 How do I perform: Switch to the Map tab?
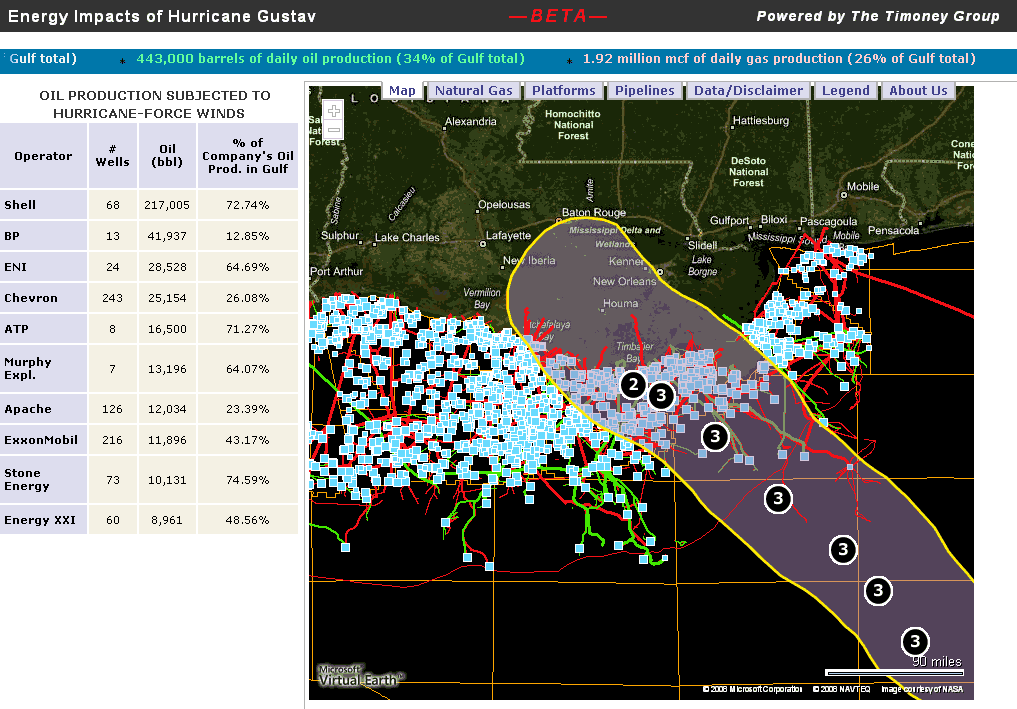402,91
